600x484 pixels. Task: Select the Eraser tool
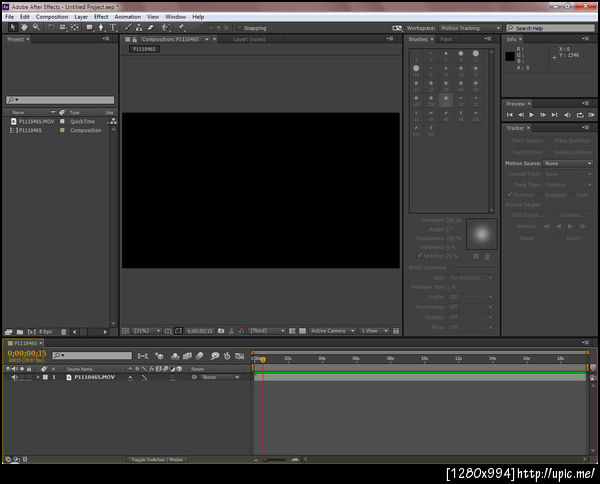point(151,28)
